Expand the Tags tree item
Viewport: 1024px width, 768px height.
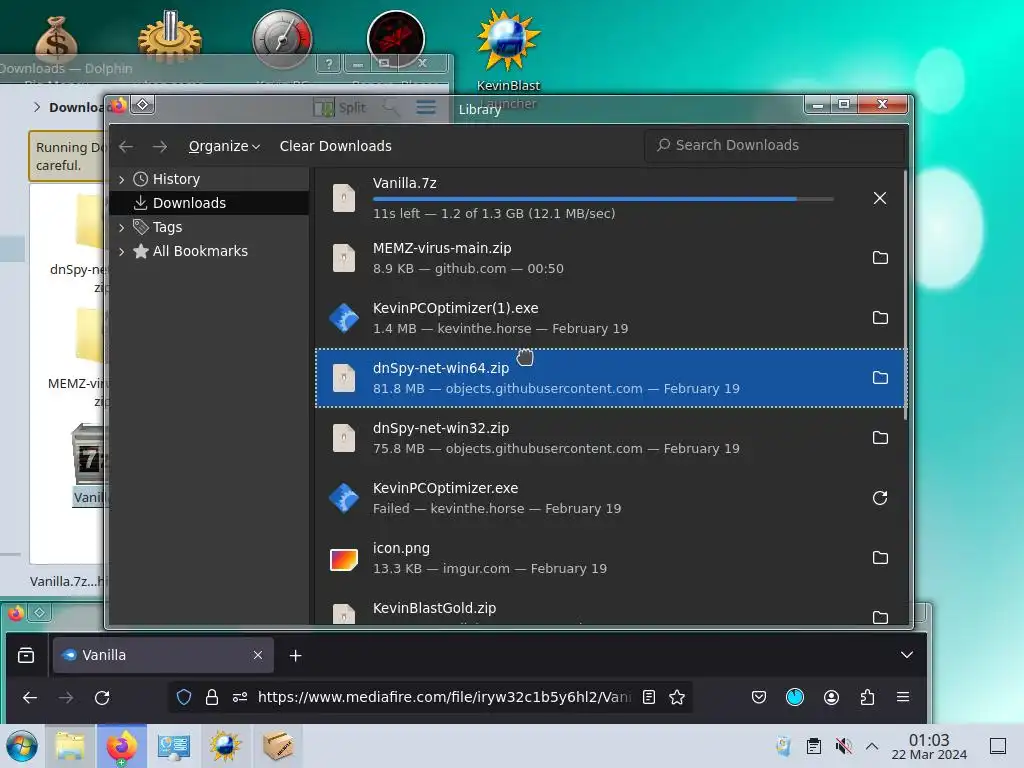121,227
